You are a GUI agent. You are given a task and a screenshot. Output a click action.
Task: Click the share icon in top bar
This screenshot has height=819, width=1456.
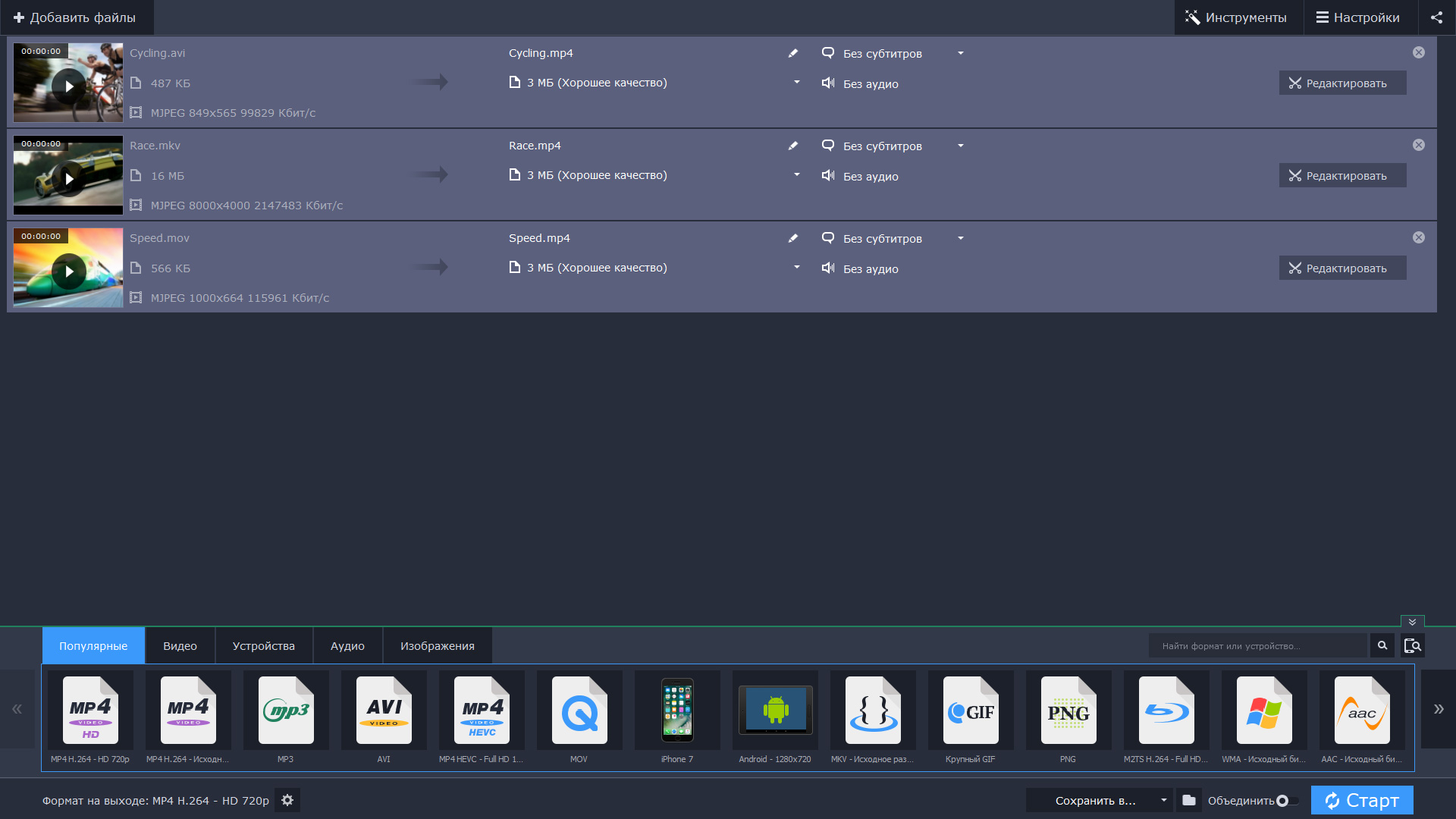coord(1436,17)
